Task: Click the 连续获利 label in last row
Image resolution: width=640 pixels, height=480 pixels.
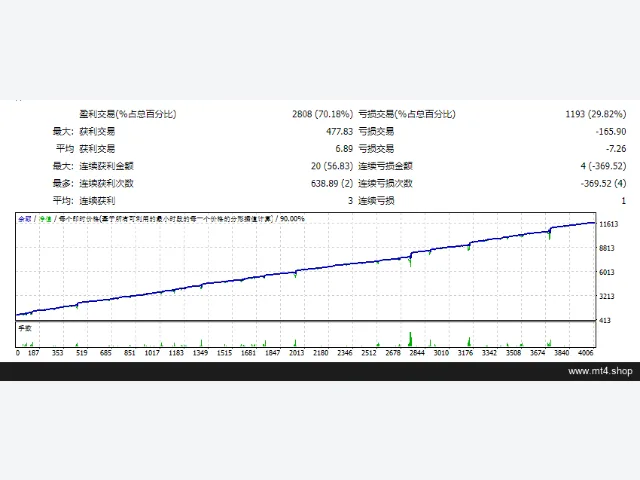Action: pos(97,201)
